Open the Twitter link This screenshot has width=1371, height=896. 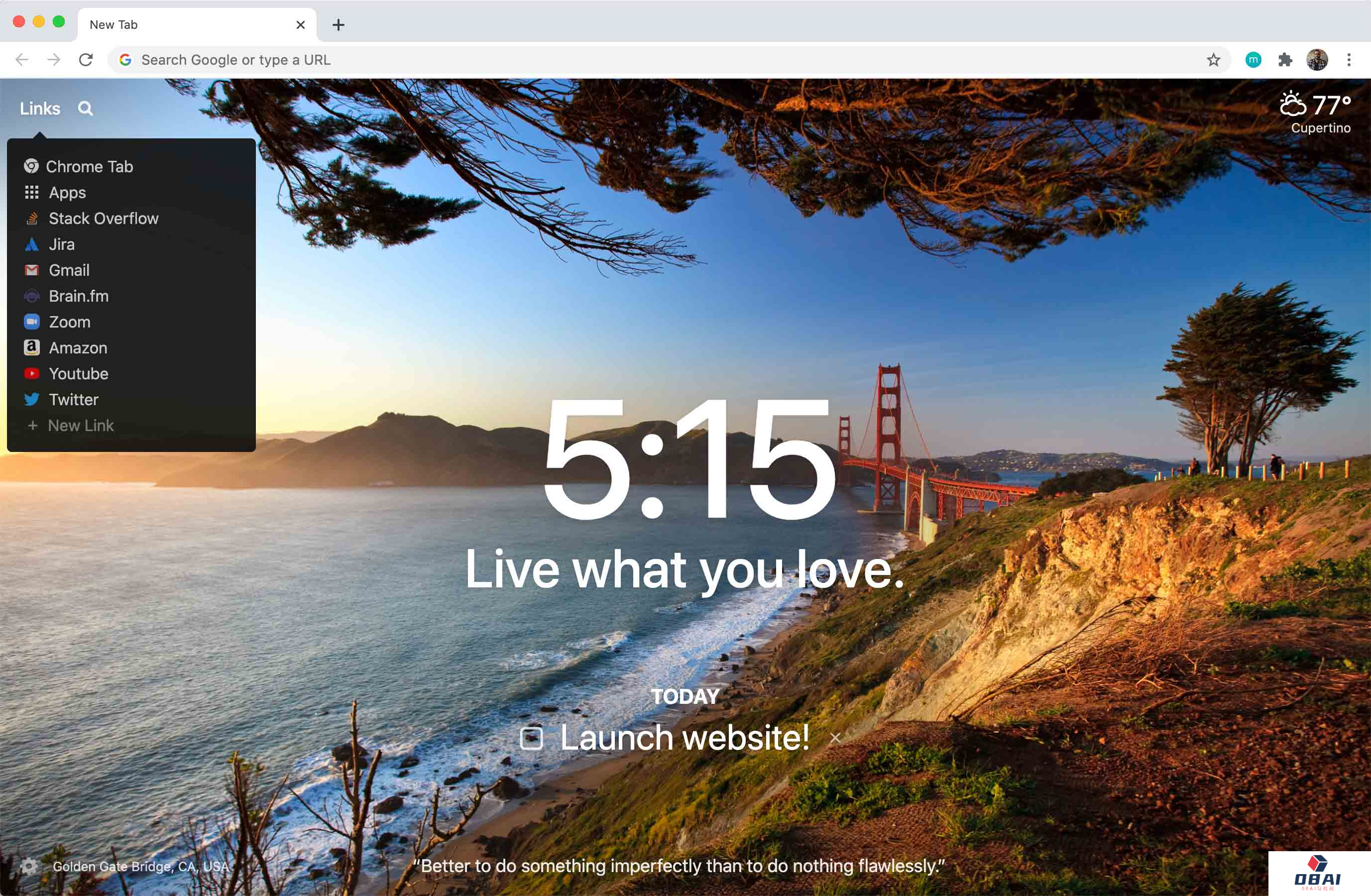click(x=73, y=400)
